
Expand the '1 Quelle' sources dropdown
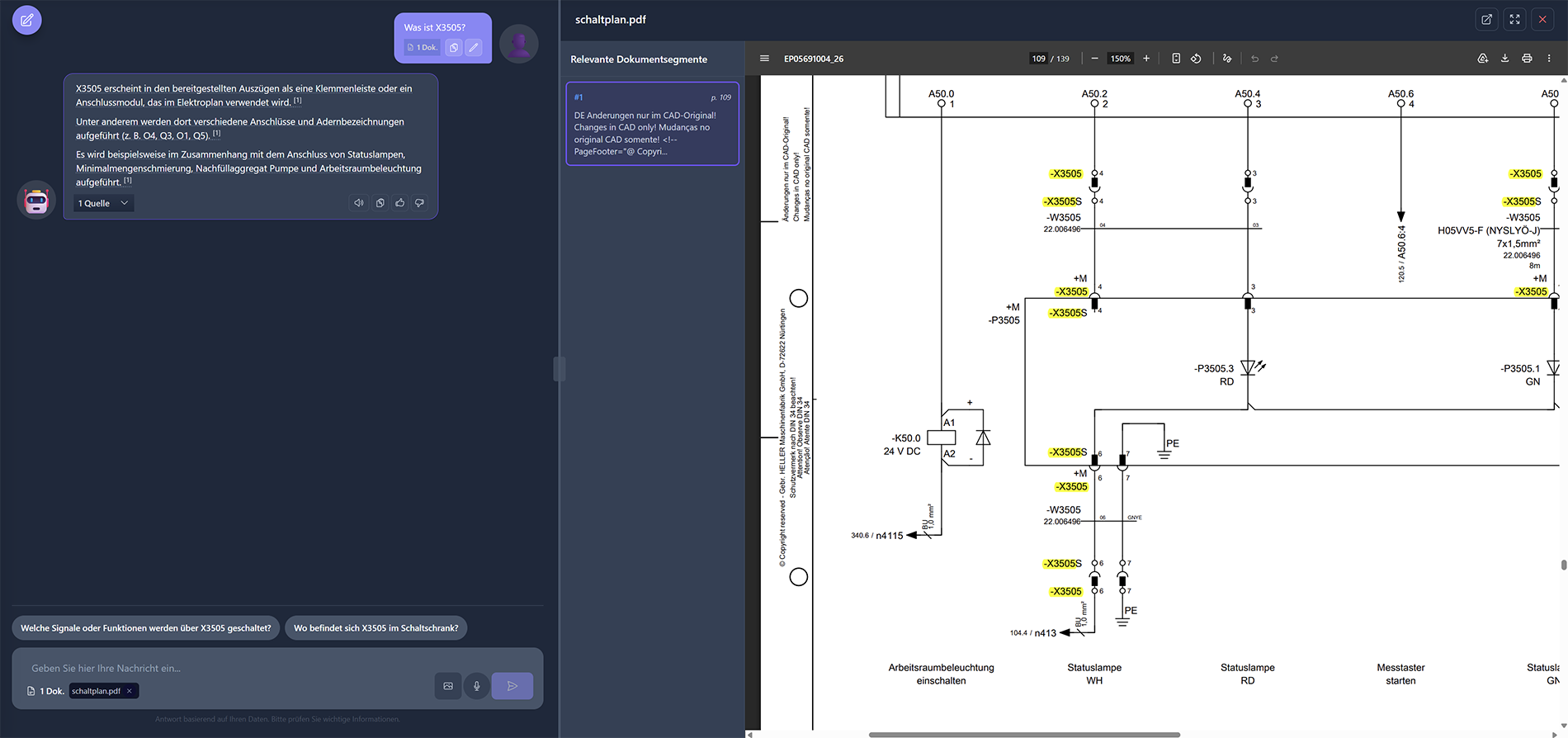(103, 203)
